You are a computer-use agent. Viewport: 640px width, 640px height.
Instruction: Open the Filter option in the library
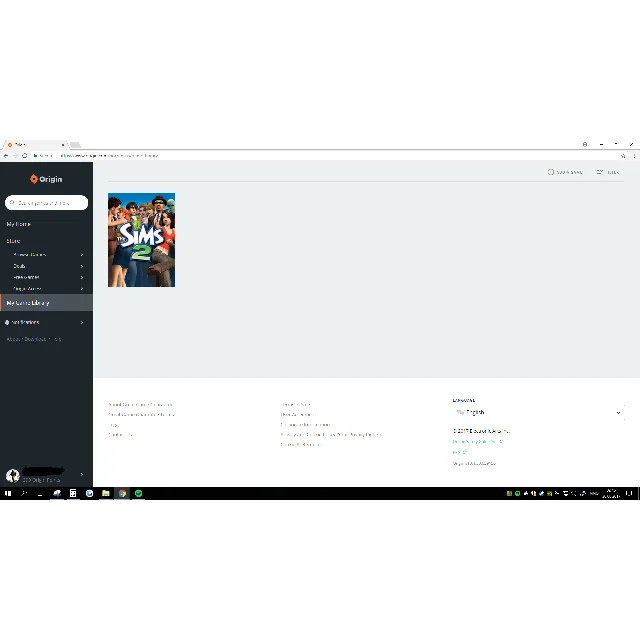pos(608,172)
